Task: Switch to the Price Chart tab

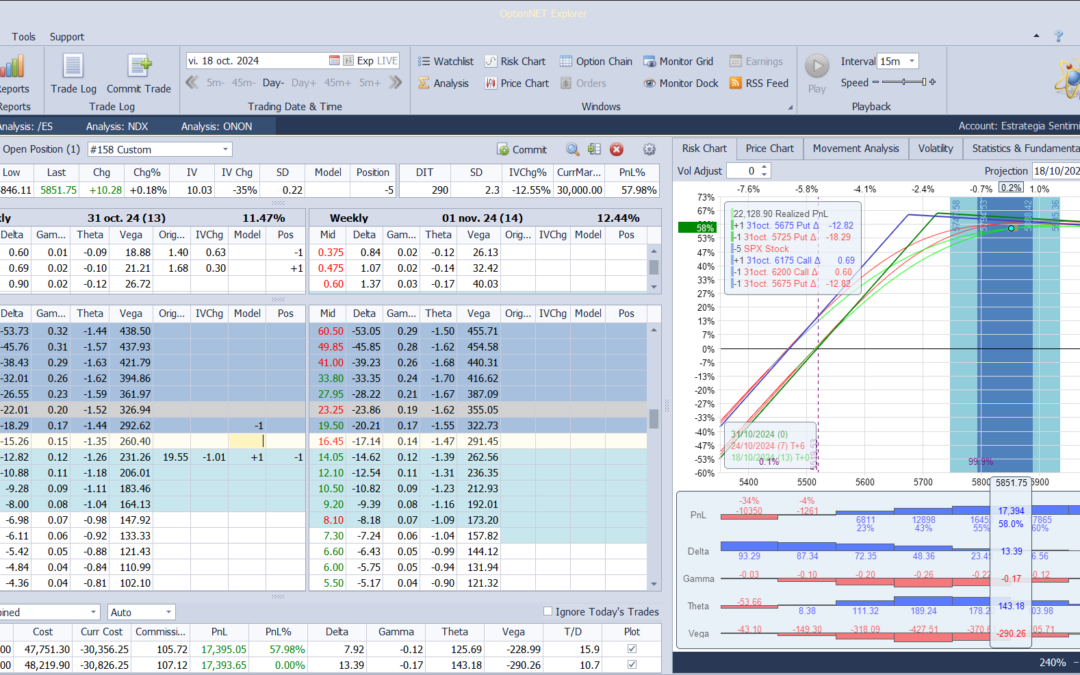Action: 769,148
